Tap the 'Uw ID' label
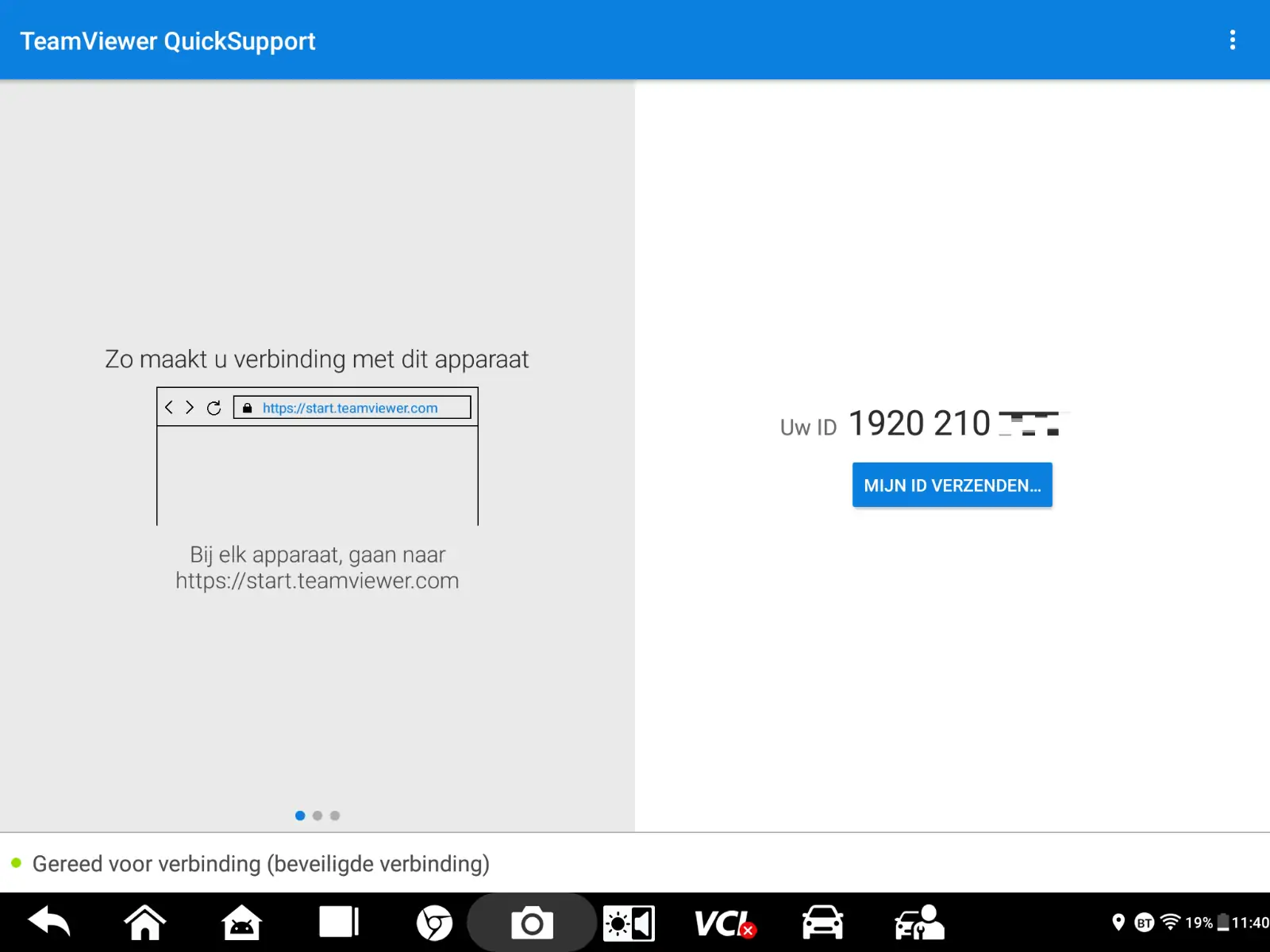 coord(808,428)
